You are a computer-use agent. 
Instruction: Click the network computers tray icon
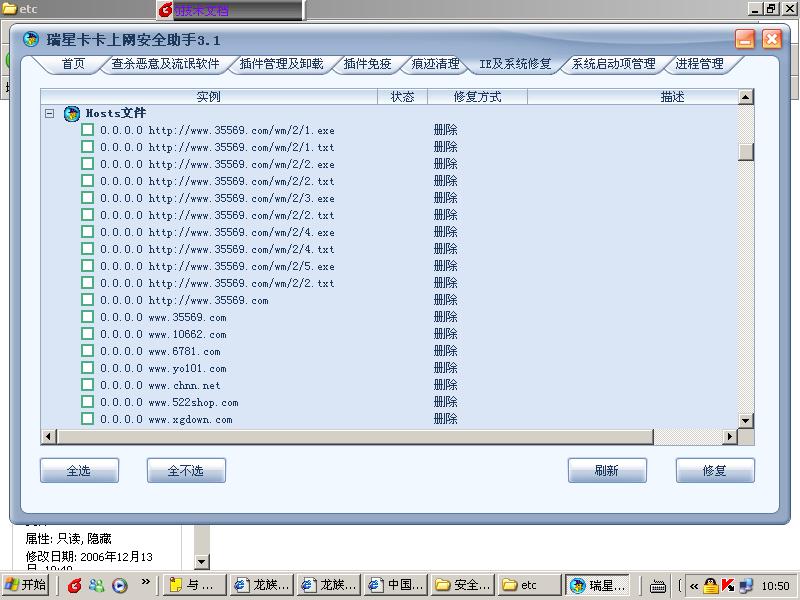click(745, 585)
